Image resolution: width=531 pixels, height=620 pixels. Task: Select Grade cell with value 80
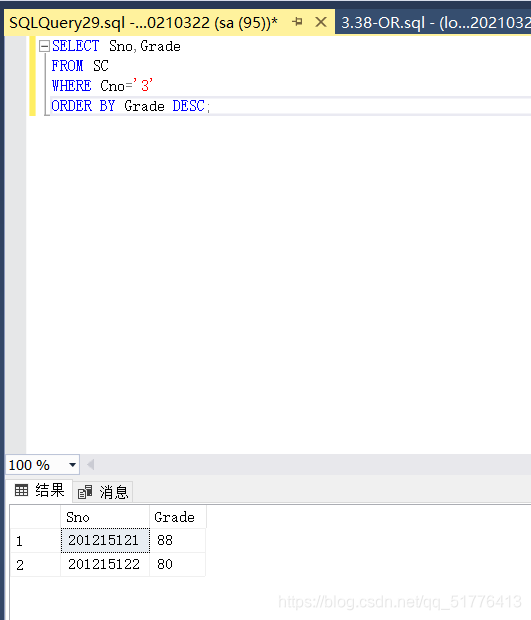[x=178, y=564]
